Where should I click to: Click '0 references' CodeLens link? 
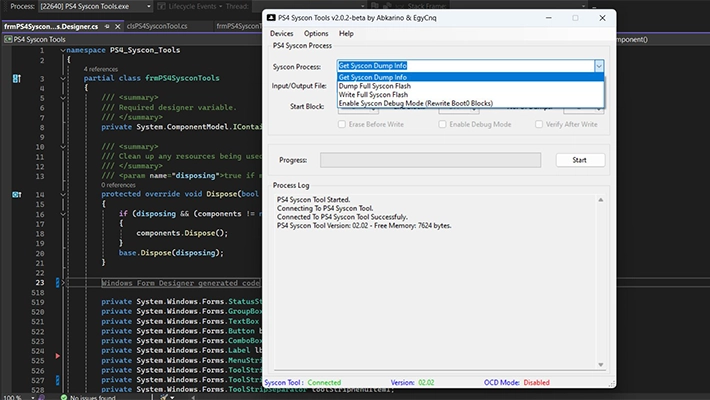coord(118,185)
